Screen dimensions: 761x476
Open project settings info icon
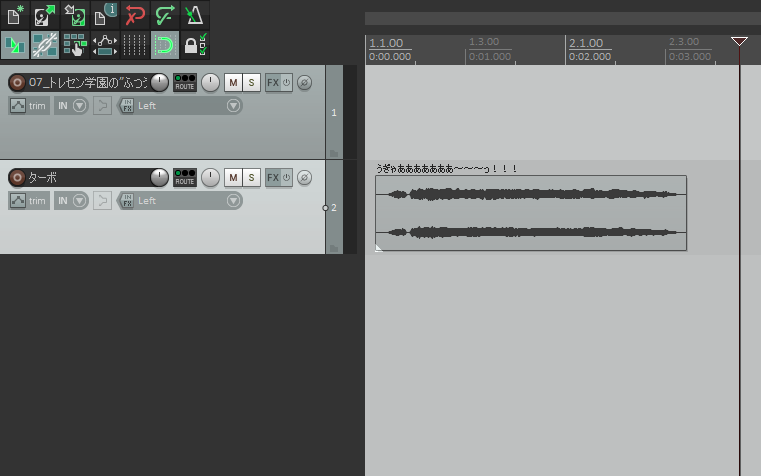pos(105,15)
